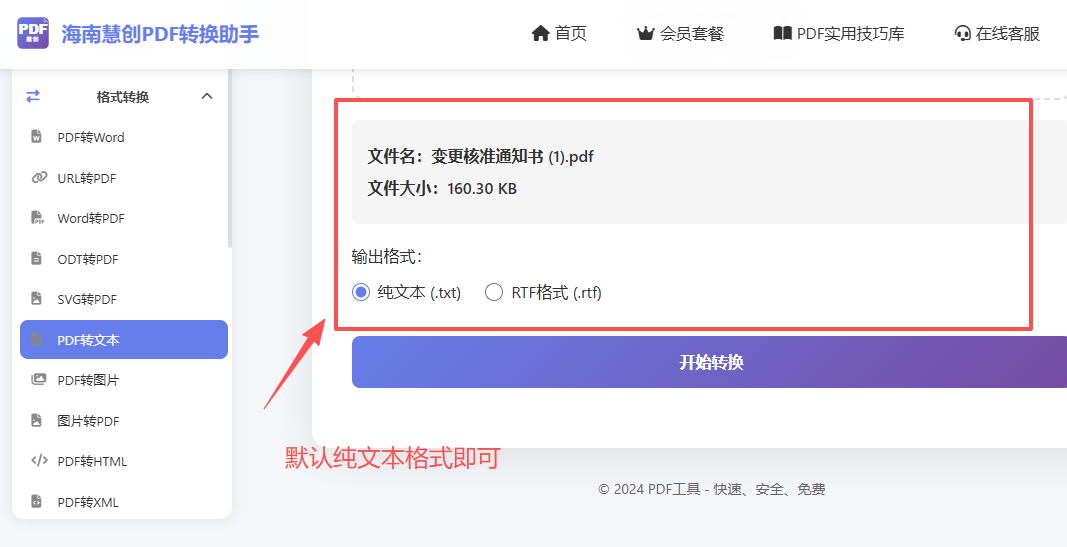Choose Word转PDF in the sidebar
Viewport: 1067px width, 547px height.
tap(124, 218)
